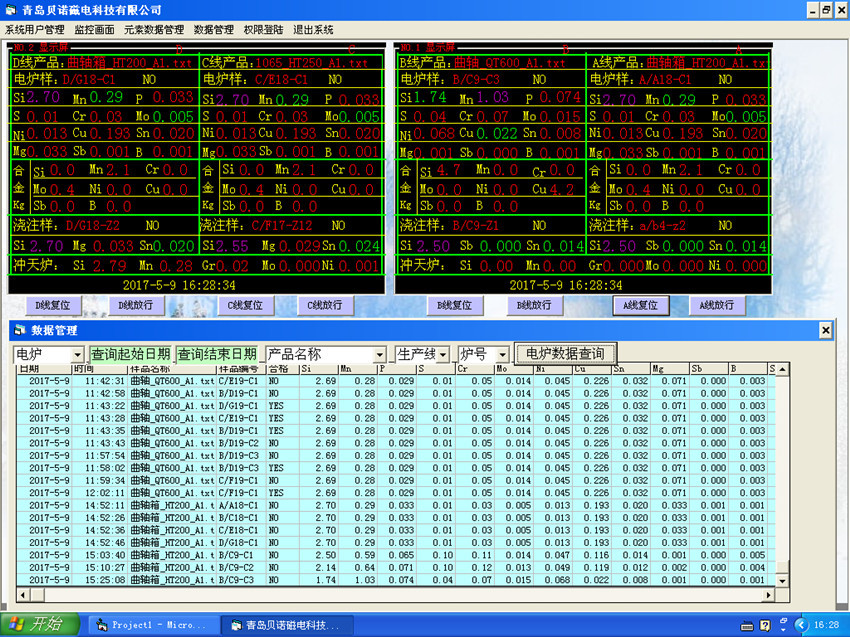Click the C线复位 button
This screenshot has height=637, width=850.
click(x=246, y=305)
